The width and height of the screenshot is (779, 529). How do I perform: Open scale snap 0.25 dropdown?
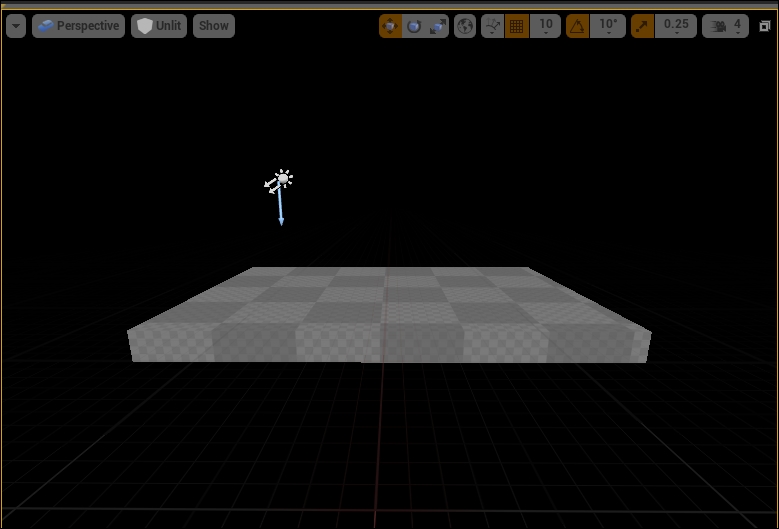[x=676, y=26]
